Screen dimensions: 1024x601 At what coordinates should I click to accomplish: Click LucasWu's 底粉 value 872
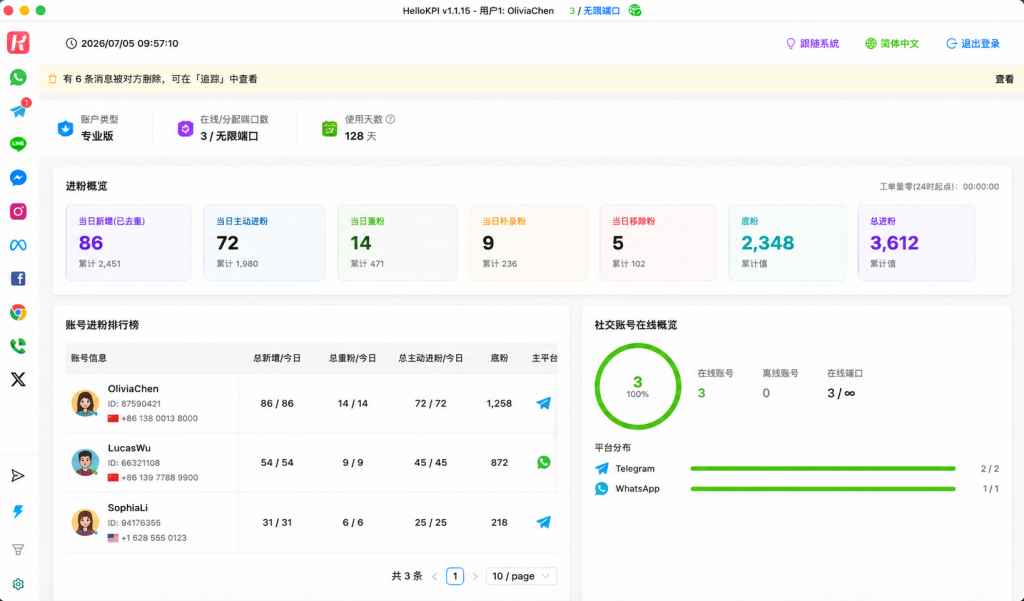pyautogui.click(x=500, y=463)
